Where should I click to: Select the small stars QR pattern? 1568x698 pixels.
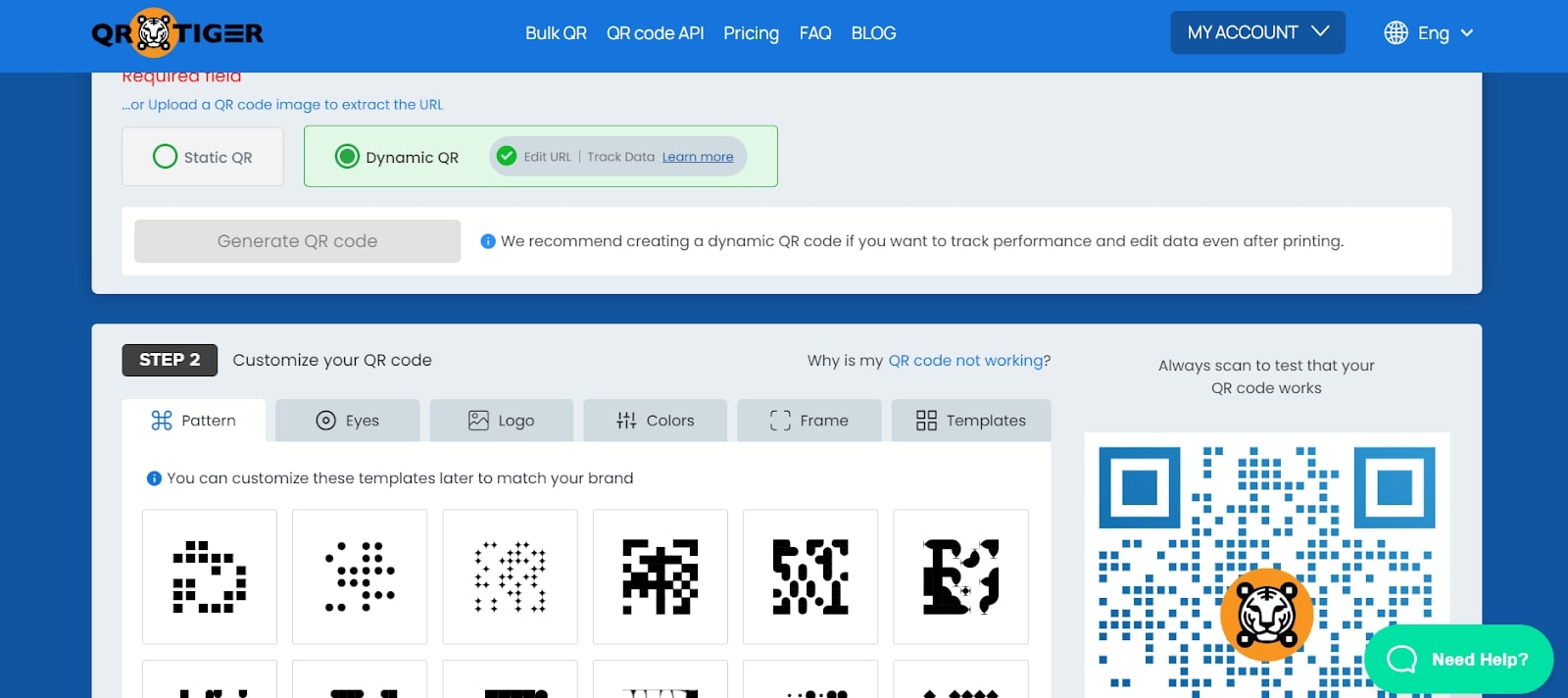point(510,576)
